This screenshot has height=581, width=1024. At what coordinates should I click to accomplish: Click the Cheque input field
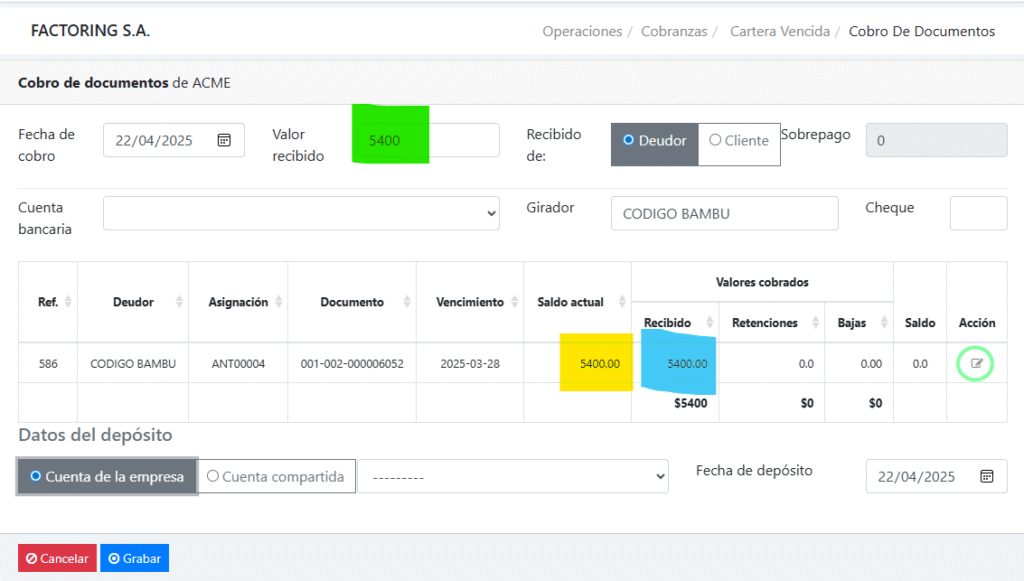point(977,213)
